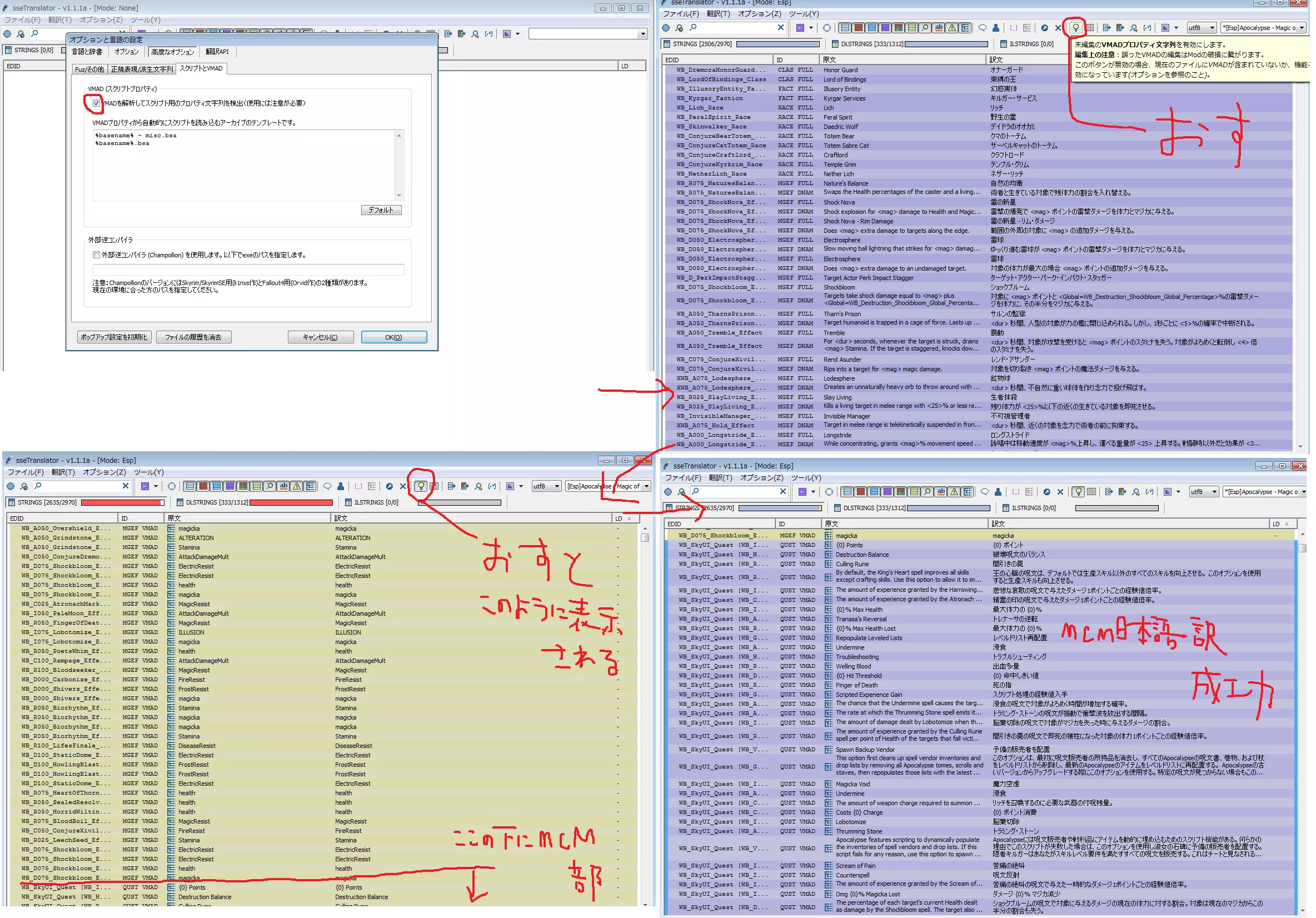The height and width of the screenshot is (918, 1316).
Task: Click columns icon next to lightbulb, bottom-right window
Action: [1092, 492]
